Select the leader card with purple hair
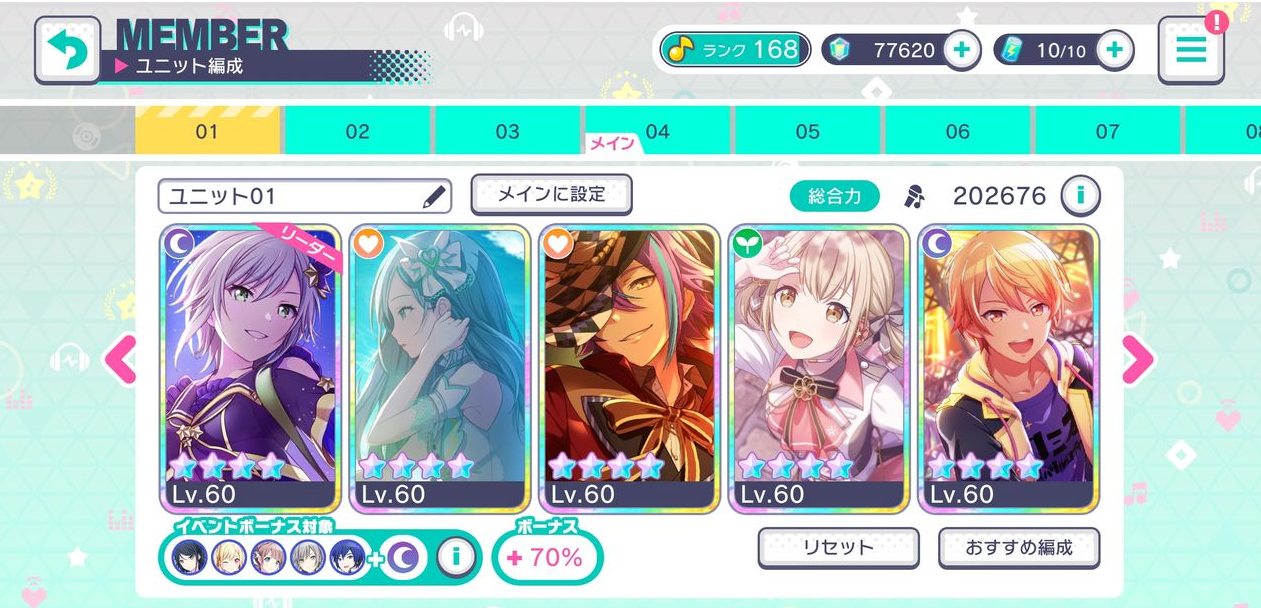This screenshot has height=608, width=1261. pos(250,368)
